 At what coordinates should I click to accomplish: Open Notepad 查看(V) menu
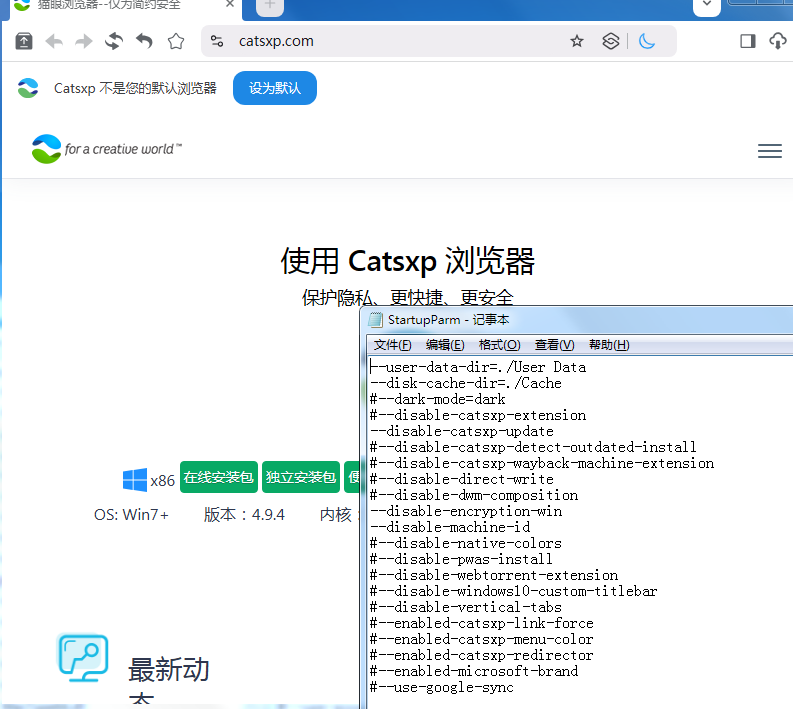554,345
